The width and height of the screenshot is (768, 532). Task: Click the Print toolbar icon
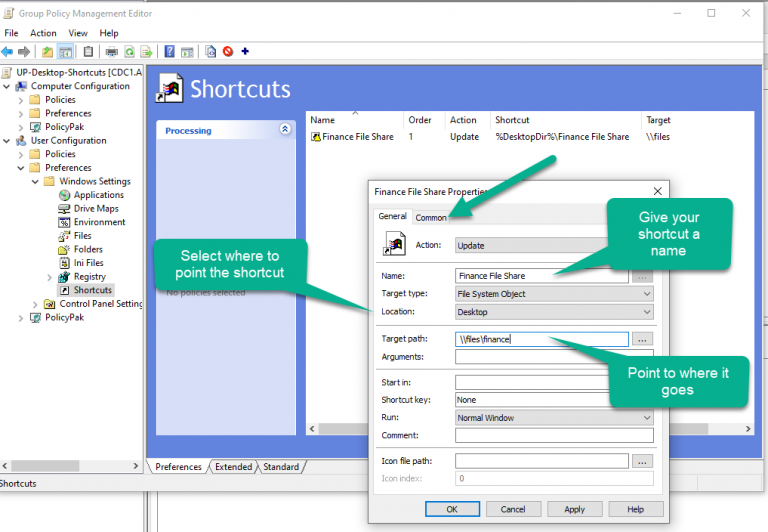tap(112, 51)
